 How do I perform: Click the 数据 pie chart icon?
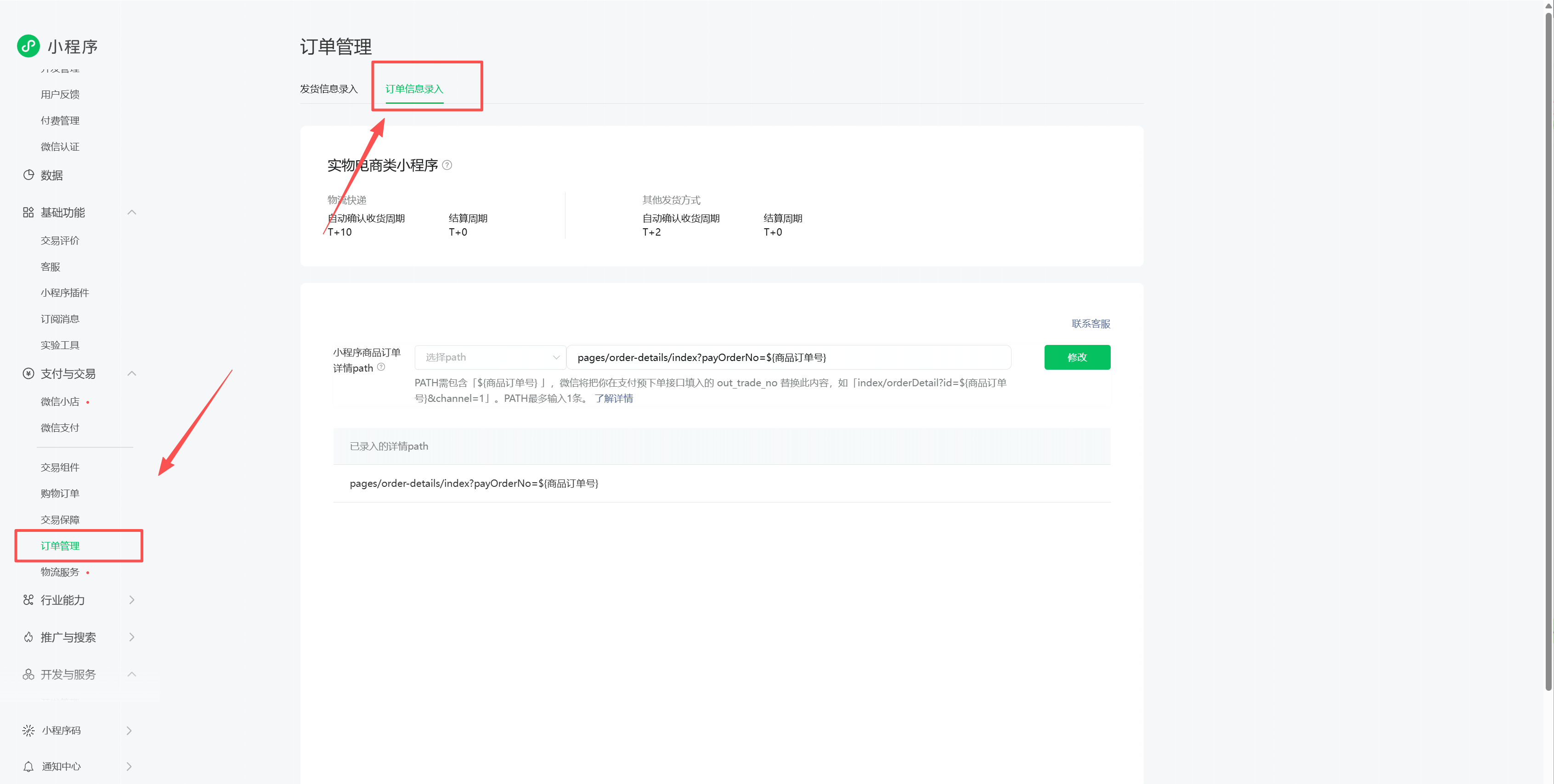28,175
